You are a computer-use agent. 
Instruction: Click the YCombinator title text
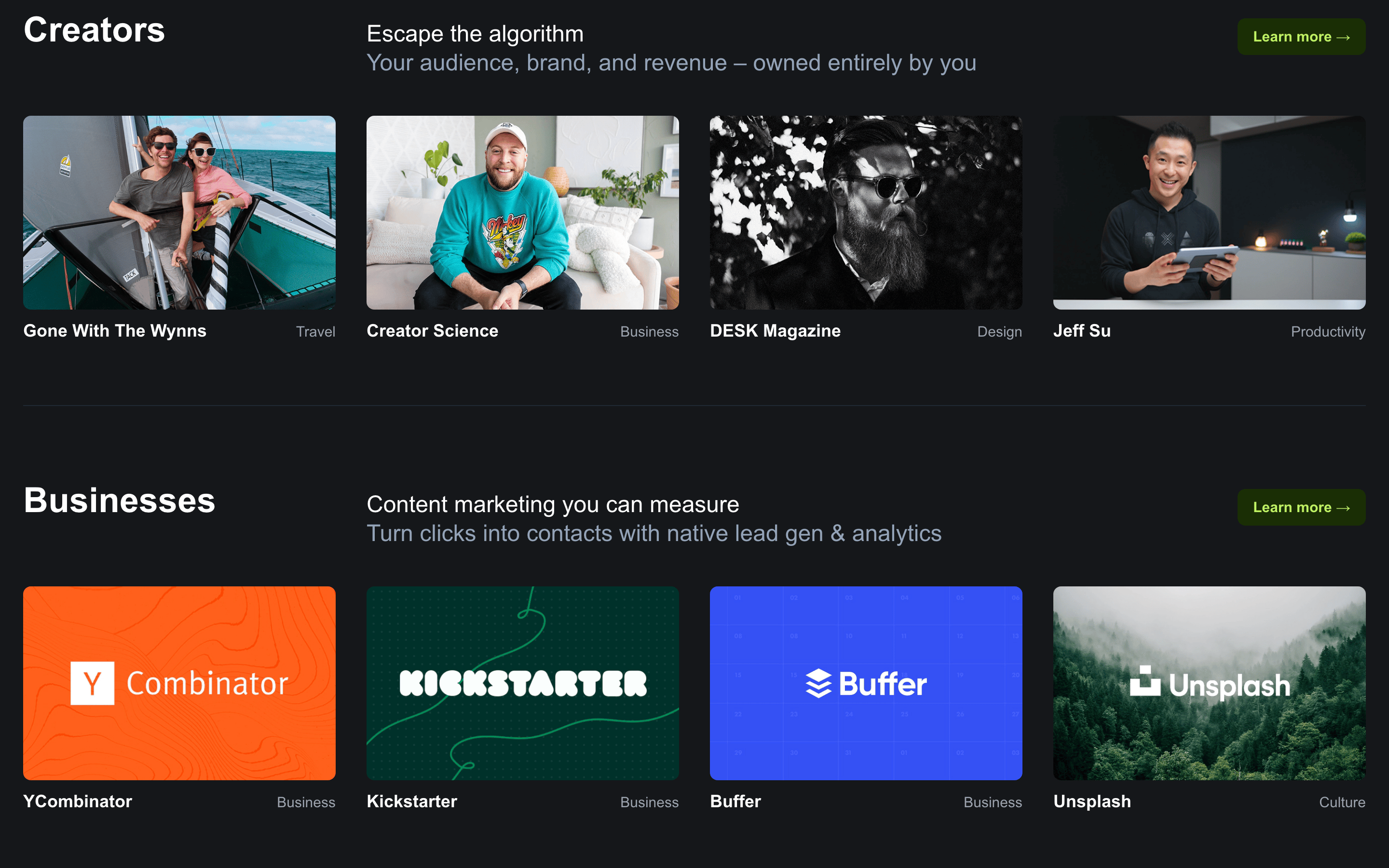click(78, 801)
